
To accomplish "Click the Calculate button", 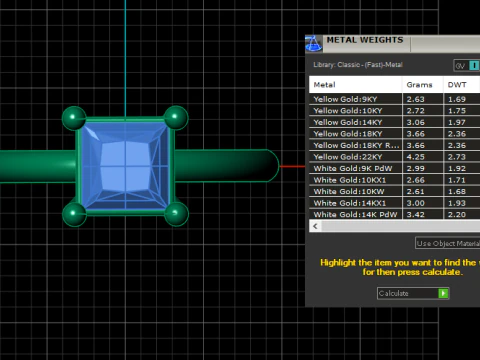I will [413, 293].
